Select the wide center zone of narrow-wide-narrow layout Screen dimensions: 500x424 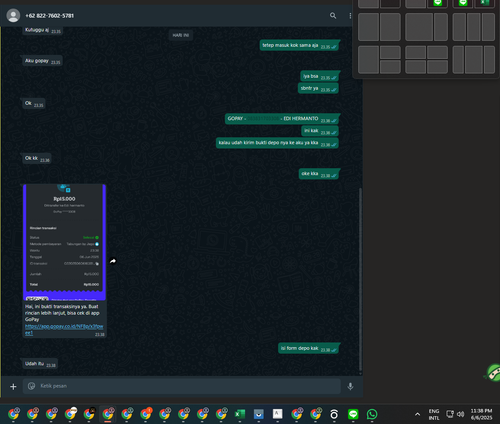[474, 60]
